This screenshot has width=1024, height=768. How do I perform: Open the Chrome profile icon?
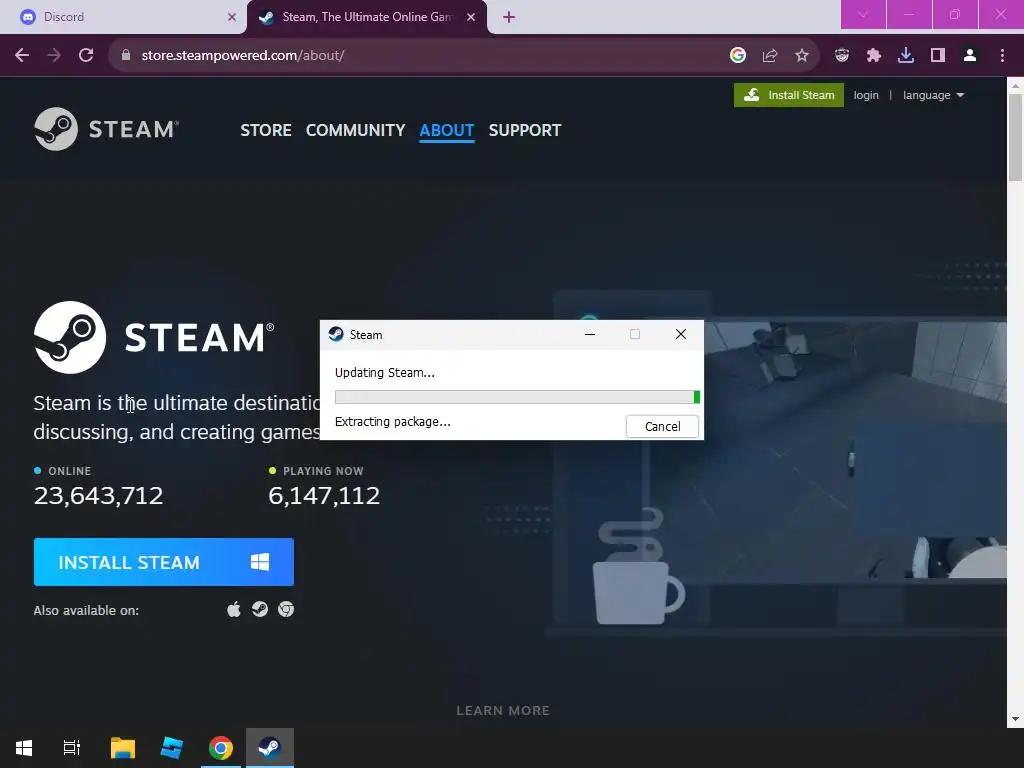click(970, 56)
